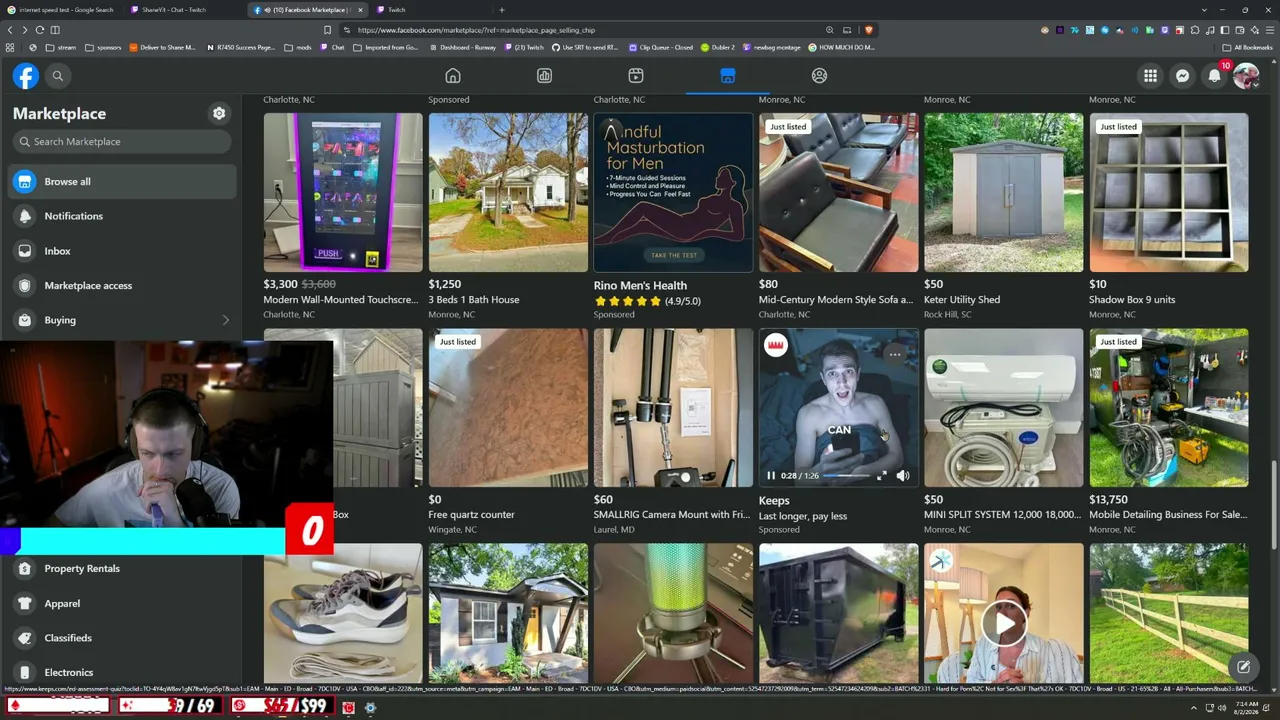Browse the Electronics category

(x=122, y=673)
